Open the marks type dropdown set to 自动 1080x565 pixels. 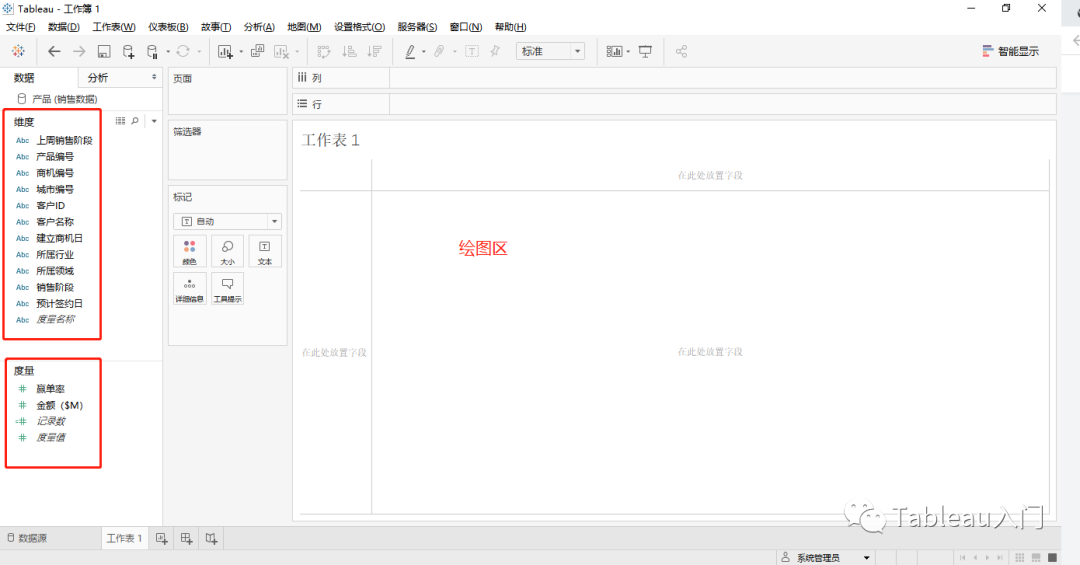[x=227, y=221]
